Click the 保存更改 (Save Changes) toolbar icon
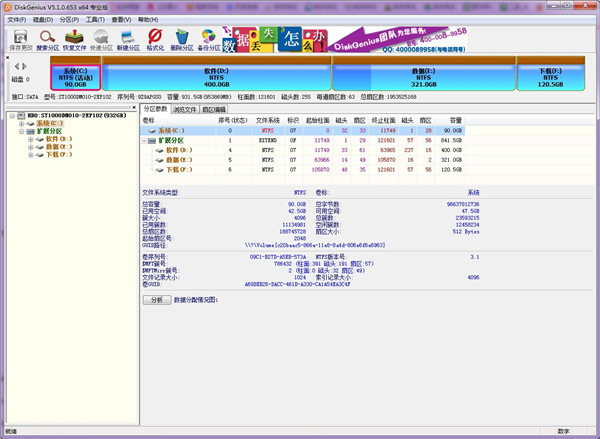The height and width of the screenshot is (439, 600). point(19,38)
